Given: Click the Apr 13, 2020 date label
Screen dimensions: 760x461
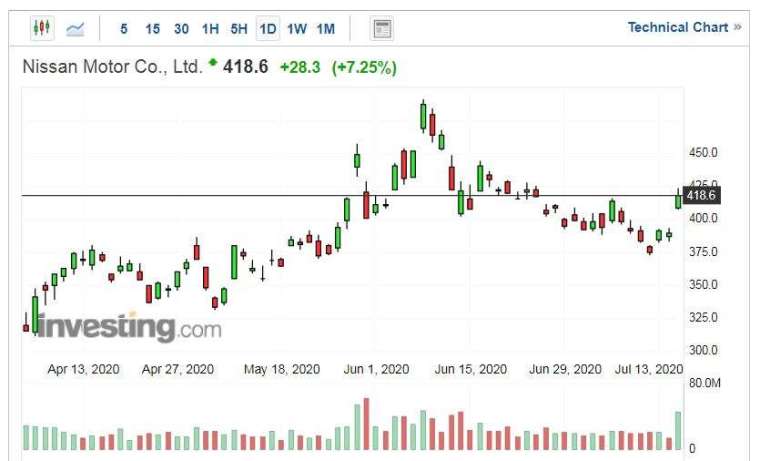Looking at the screenshot, I should pyautogui.click(x=83, y=369).
